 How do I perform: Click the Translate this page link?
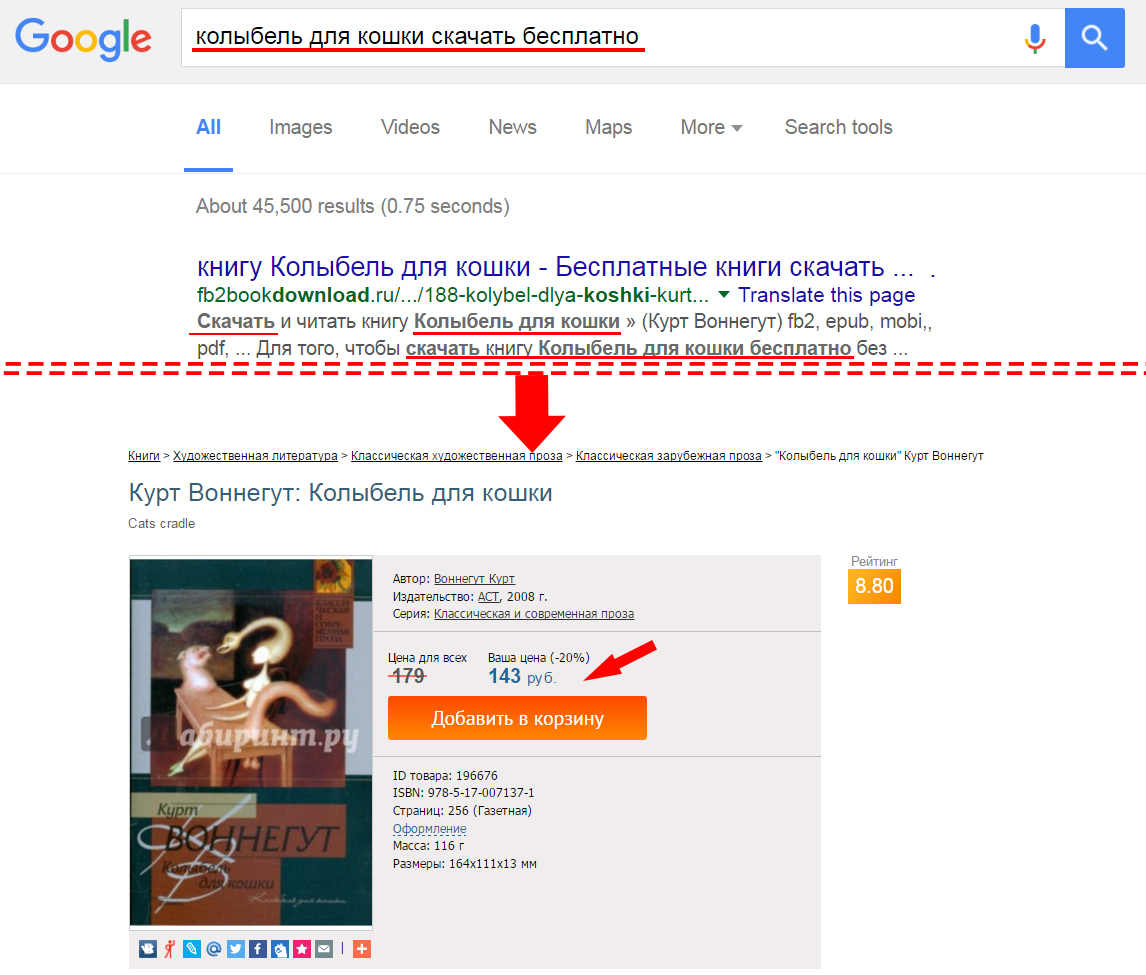[x=827, y=295]
